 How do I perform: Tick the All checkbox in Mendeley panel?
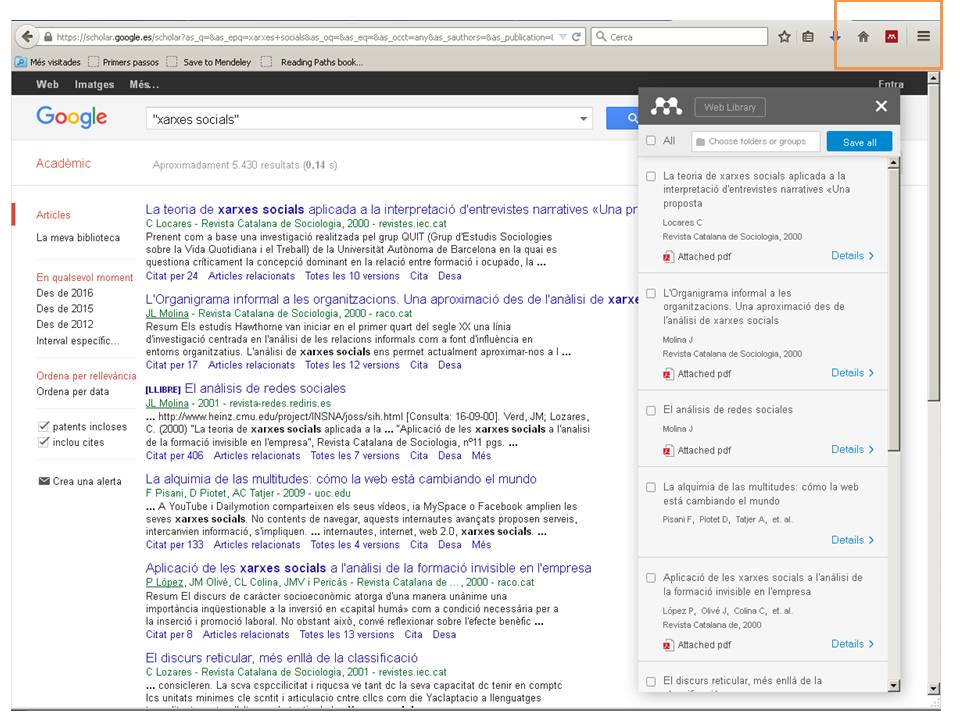click(651, 140)
